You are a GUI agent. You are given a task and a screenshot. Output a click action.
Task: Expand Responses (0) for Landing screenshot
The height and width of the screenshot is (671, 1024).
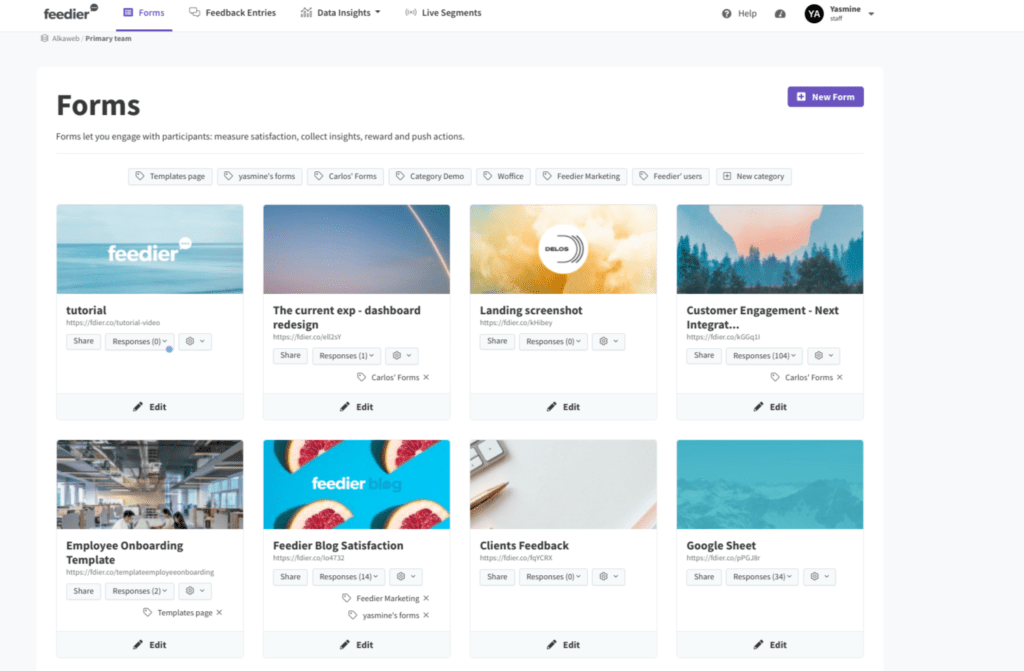553,341
